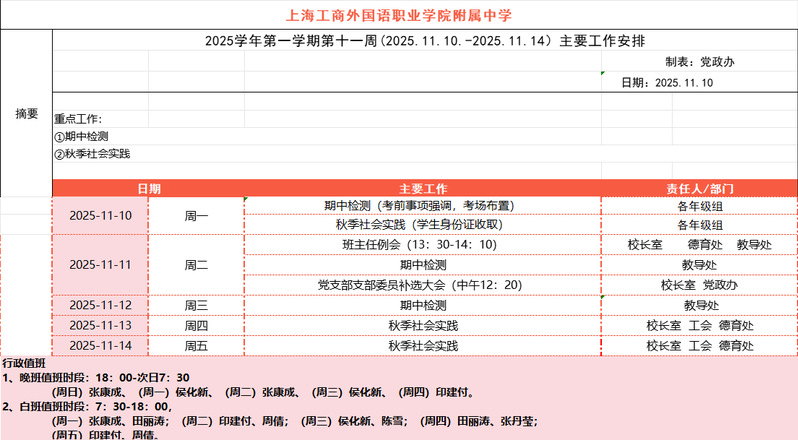
Task: Click the 摘要 merged cell
Action: [x=26, y=113]
